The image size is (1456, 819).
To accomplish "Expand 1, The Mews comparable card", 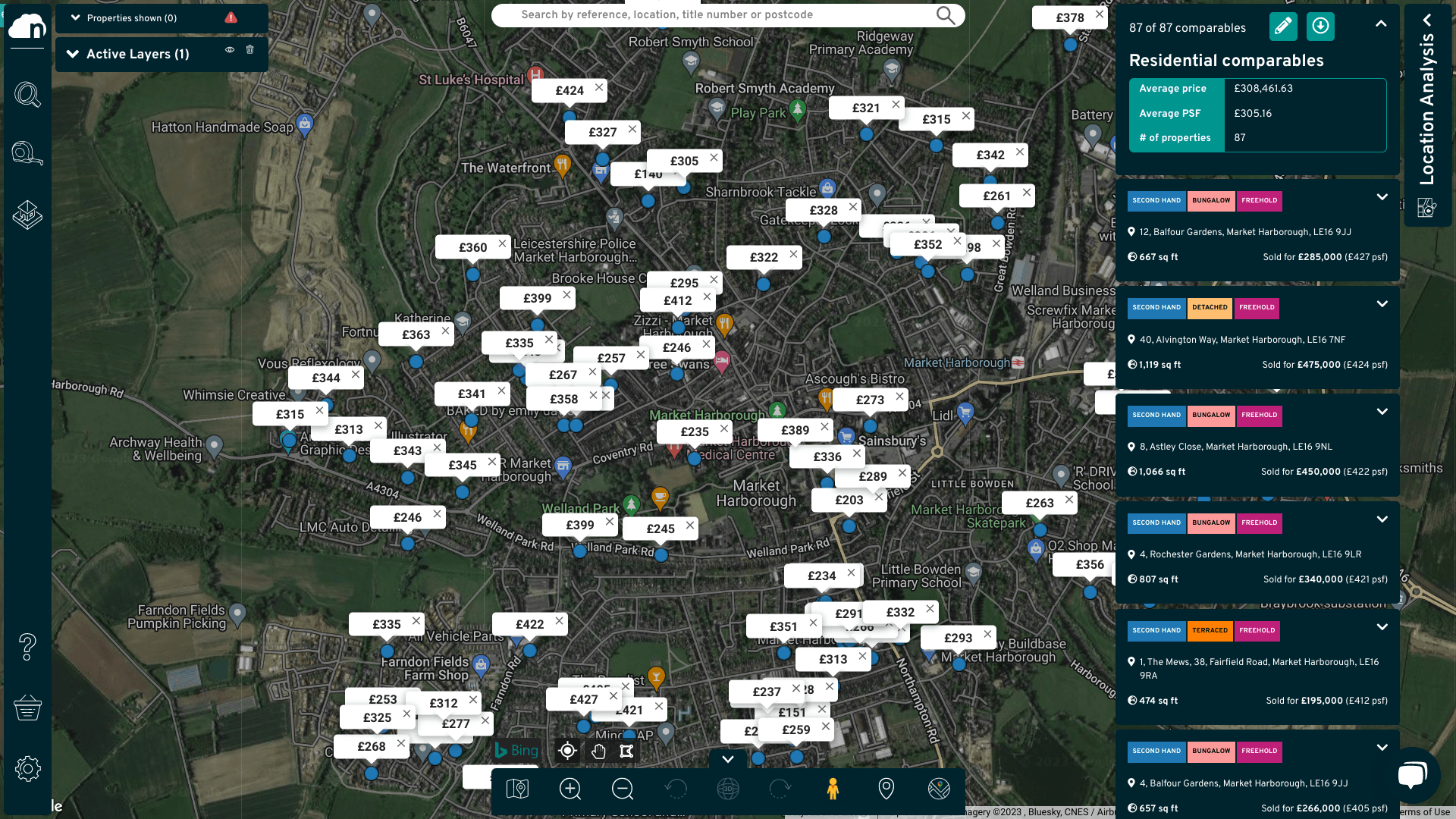I will 1382,627.
